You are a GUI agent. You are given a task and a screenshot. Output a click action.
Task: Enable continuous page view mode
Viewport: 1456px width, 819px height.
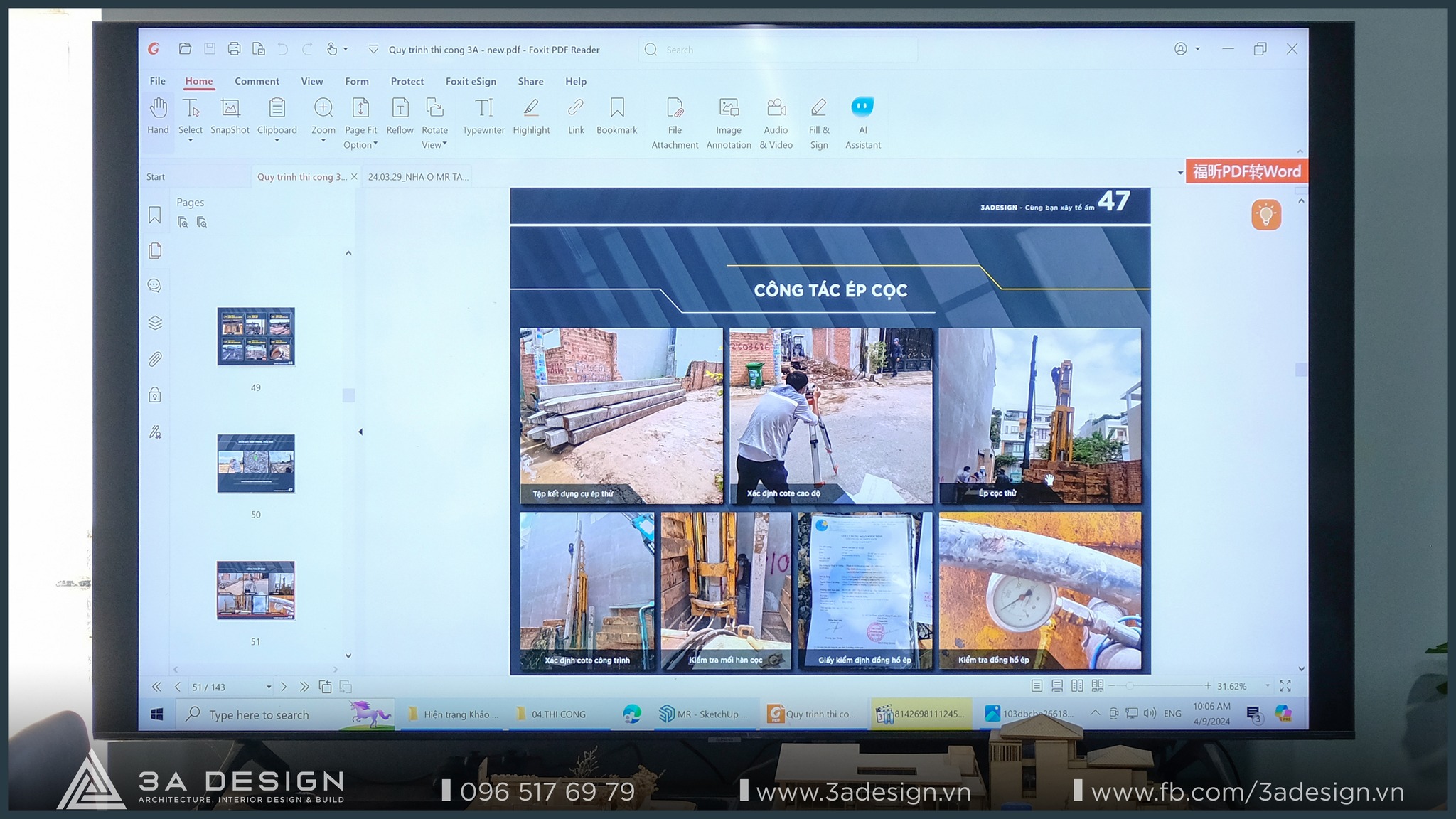click(x=1057, y=686)
